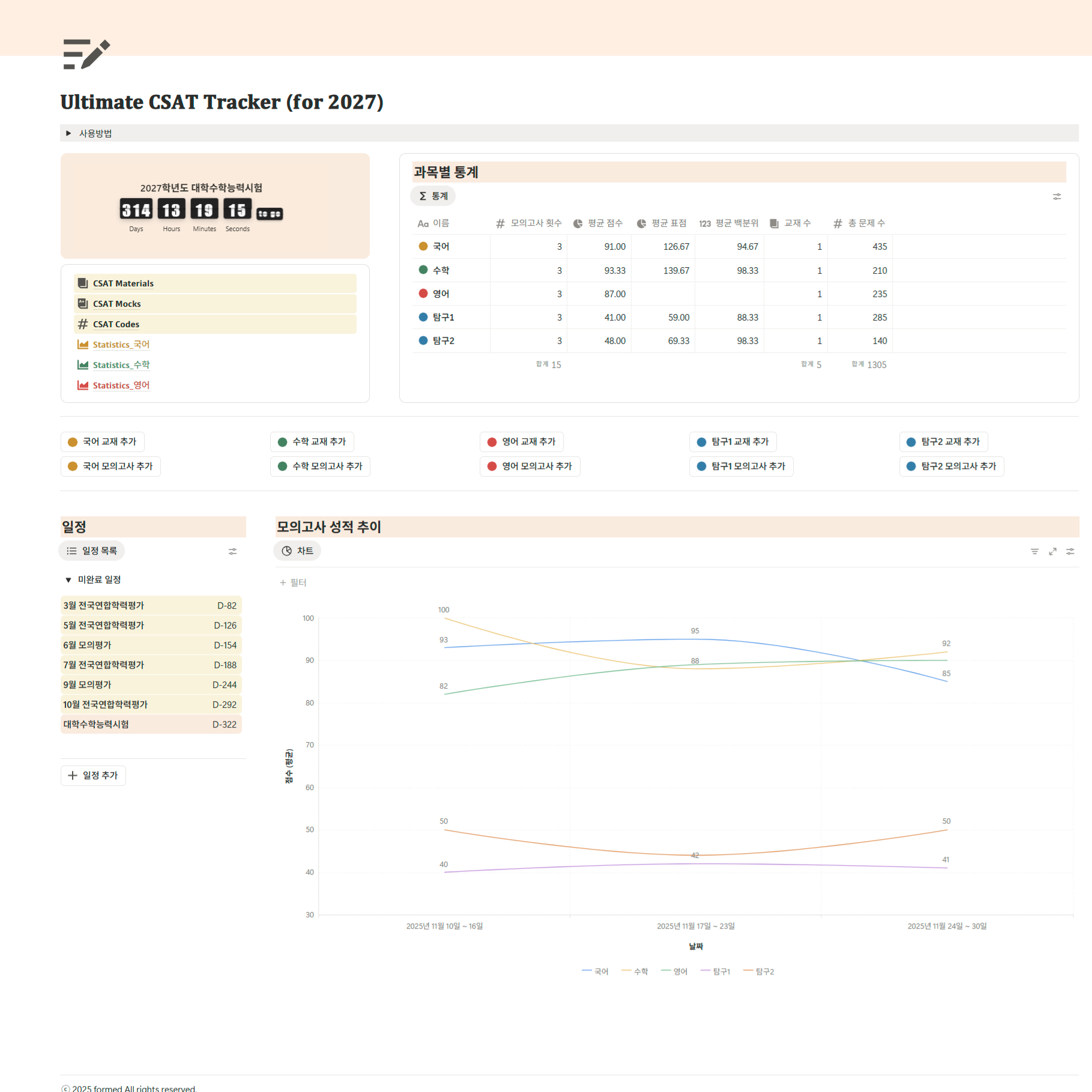Select the 통계 view tab

click(433, 196)
